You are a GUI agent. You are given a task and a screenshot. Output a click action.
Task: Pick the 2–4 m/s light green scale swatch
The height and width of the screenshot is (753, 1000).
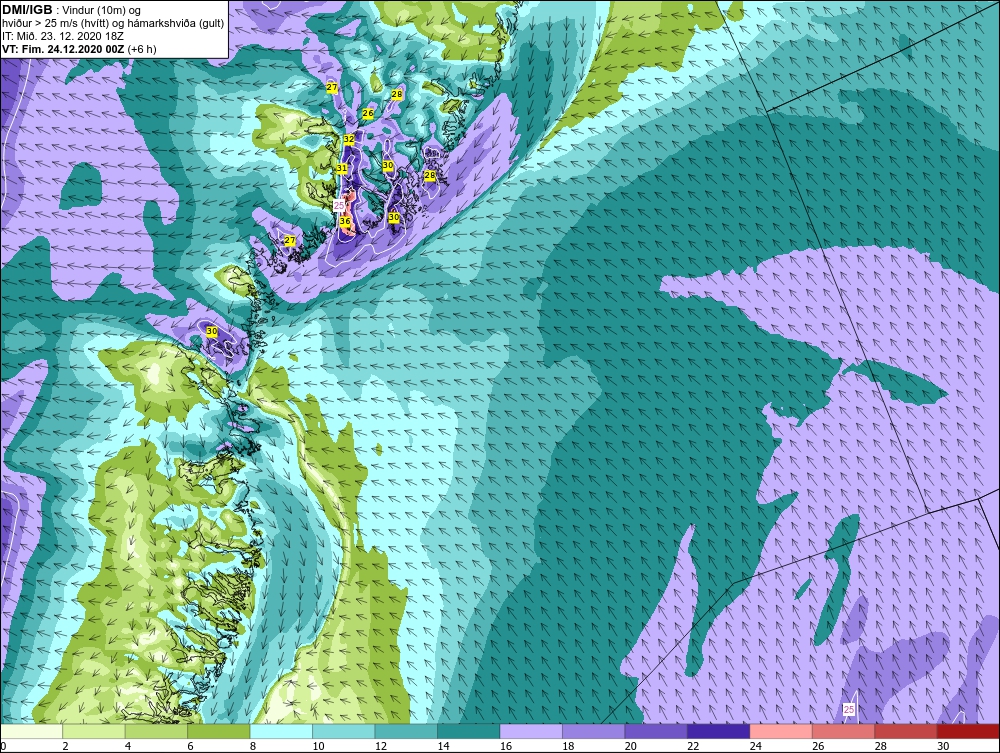94,731
